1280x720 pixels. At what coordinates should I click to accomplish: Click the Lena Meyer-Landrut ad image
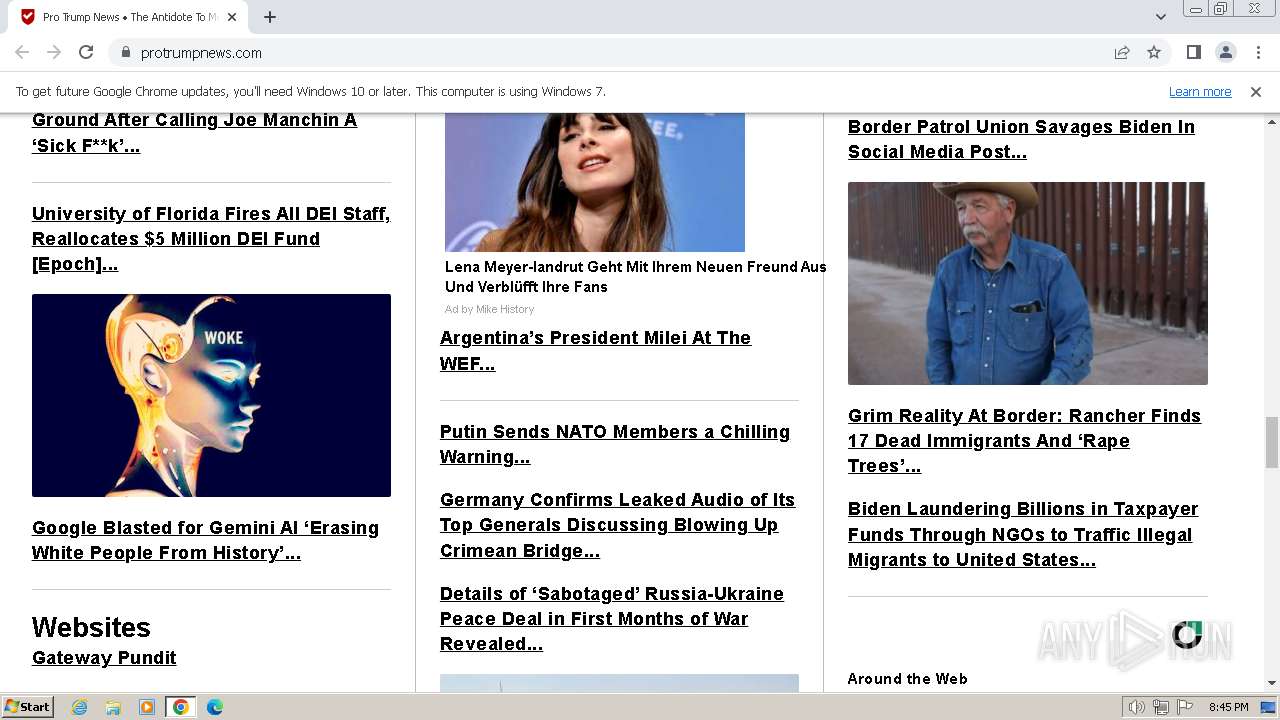(x=595, y=182)
